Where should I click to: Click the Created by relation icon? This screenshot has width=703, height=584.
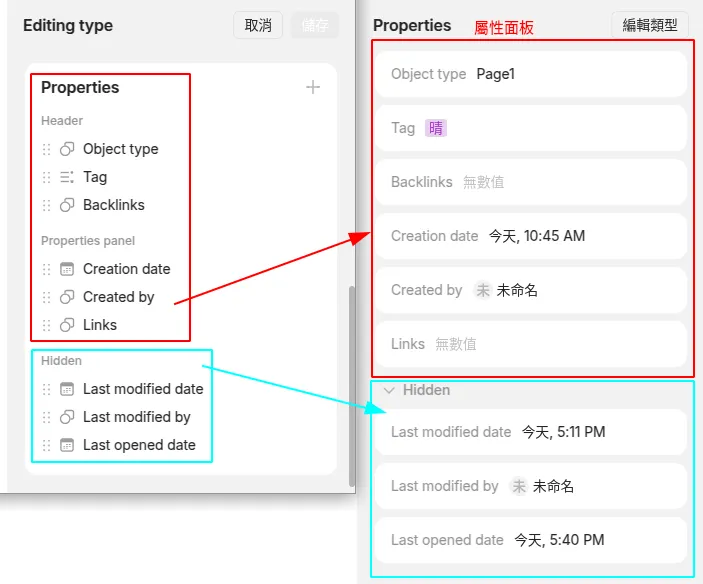[x=67, y=297]
